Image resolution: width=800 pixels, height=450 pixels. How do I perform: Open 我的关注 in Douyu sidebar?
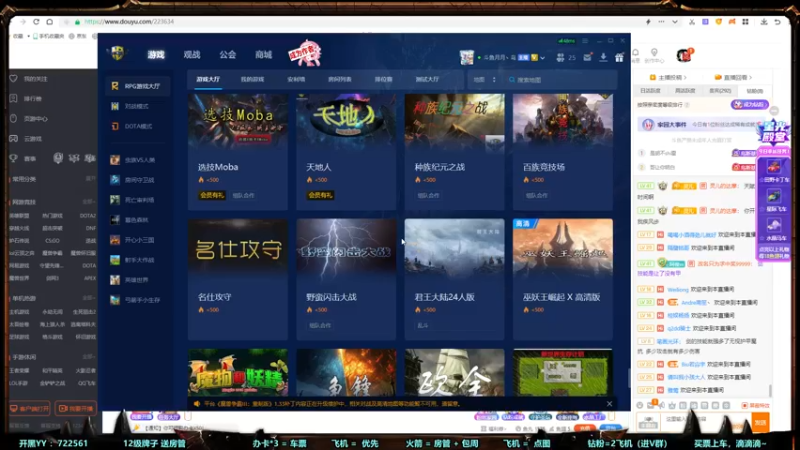[30, 79]
